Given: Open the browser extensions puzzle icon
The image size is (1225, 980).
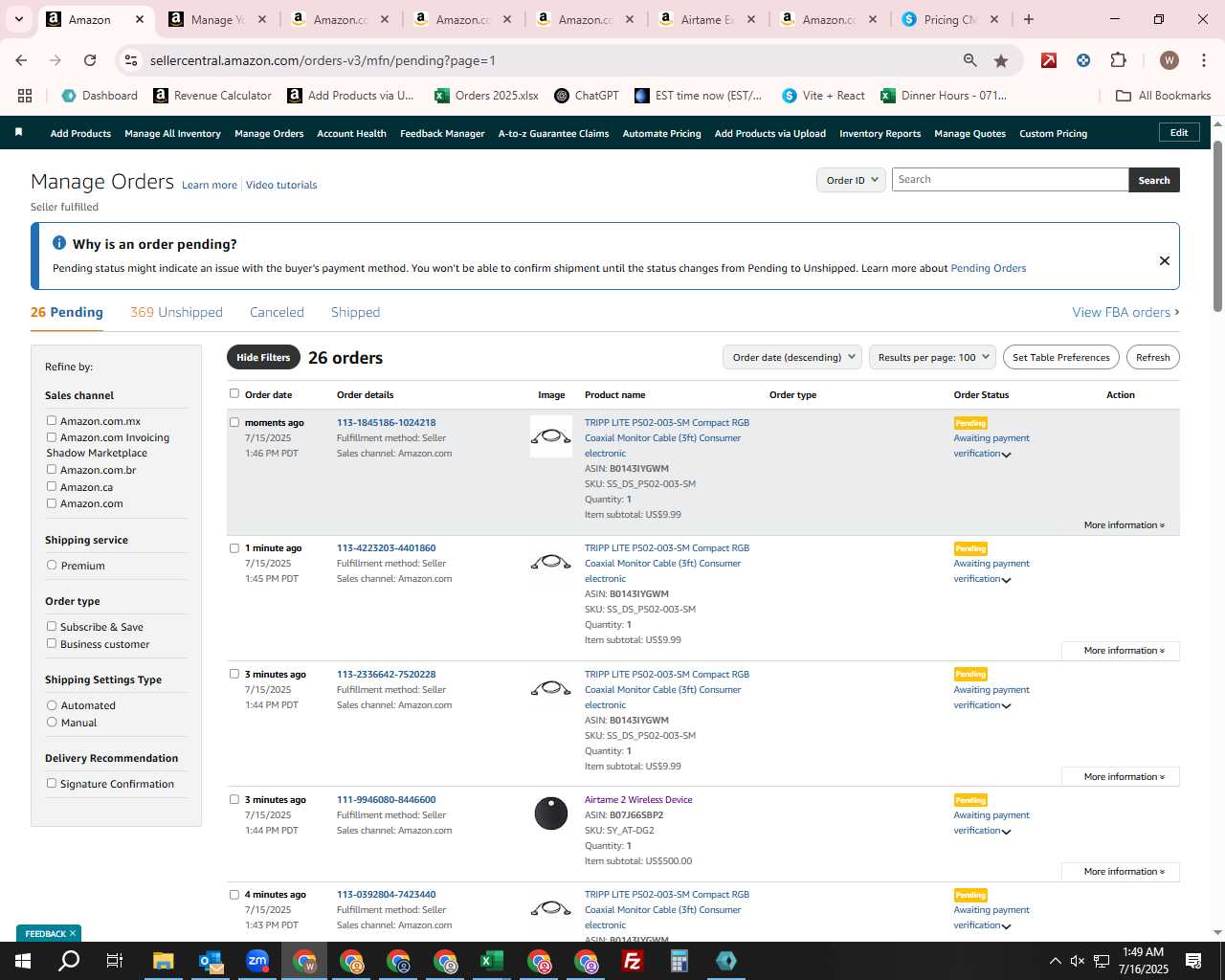Looking at the screenshot, I should pos(1118,60).
